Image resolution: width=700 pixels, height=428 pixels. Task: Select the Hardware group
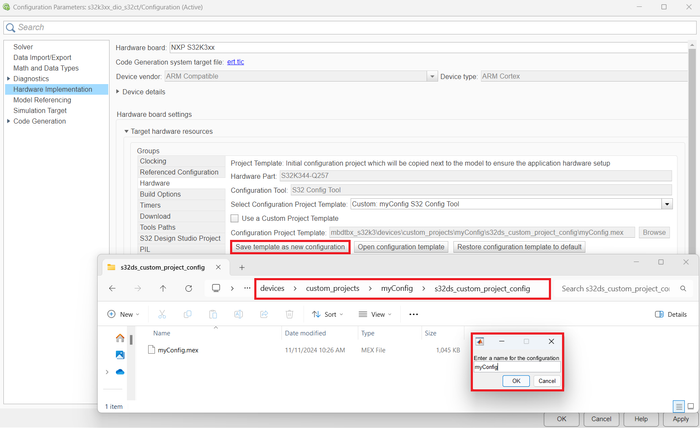tap(181, 183)
